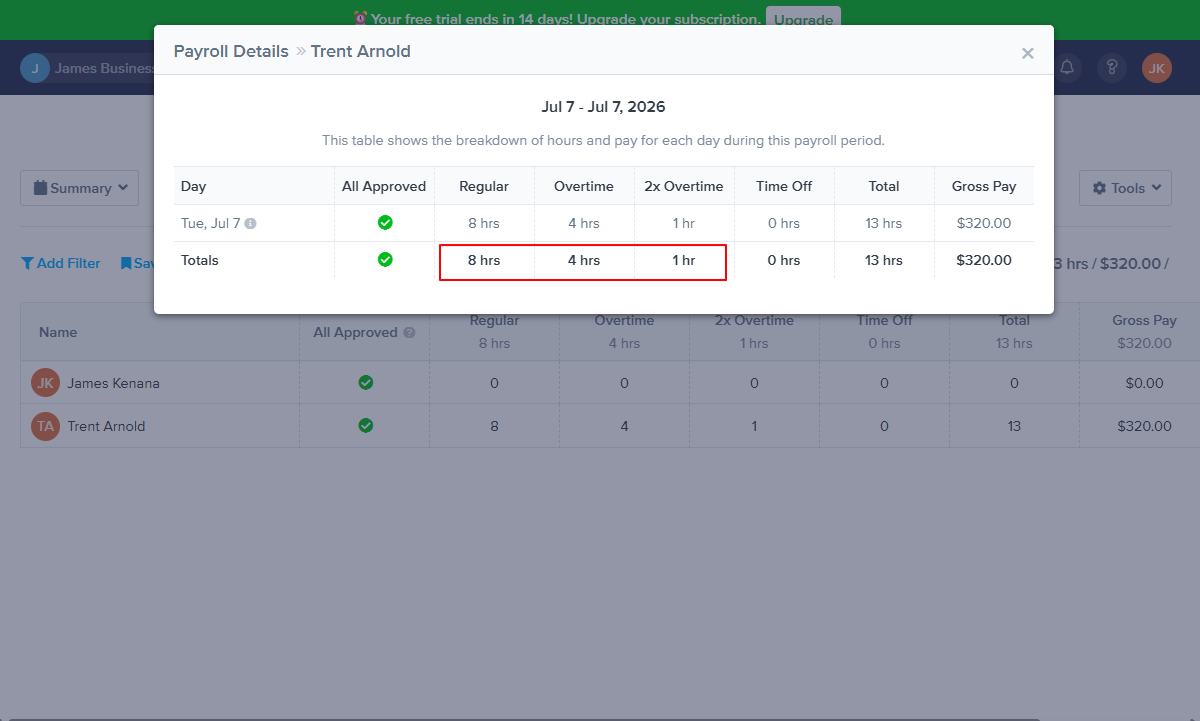Open the Trent Arnold row name
The image size is (1200, 721).
(106, 426)
